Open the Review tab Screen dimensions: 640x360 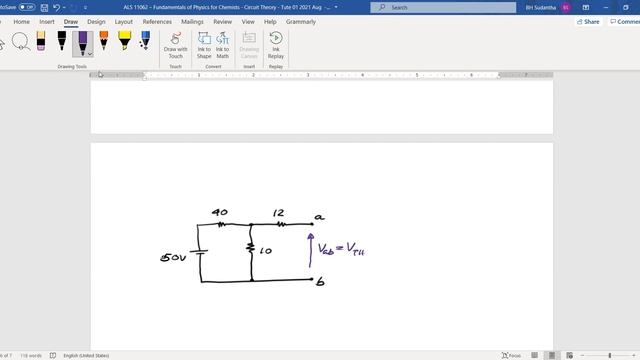tap(222, 22)
